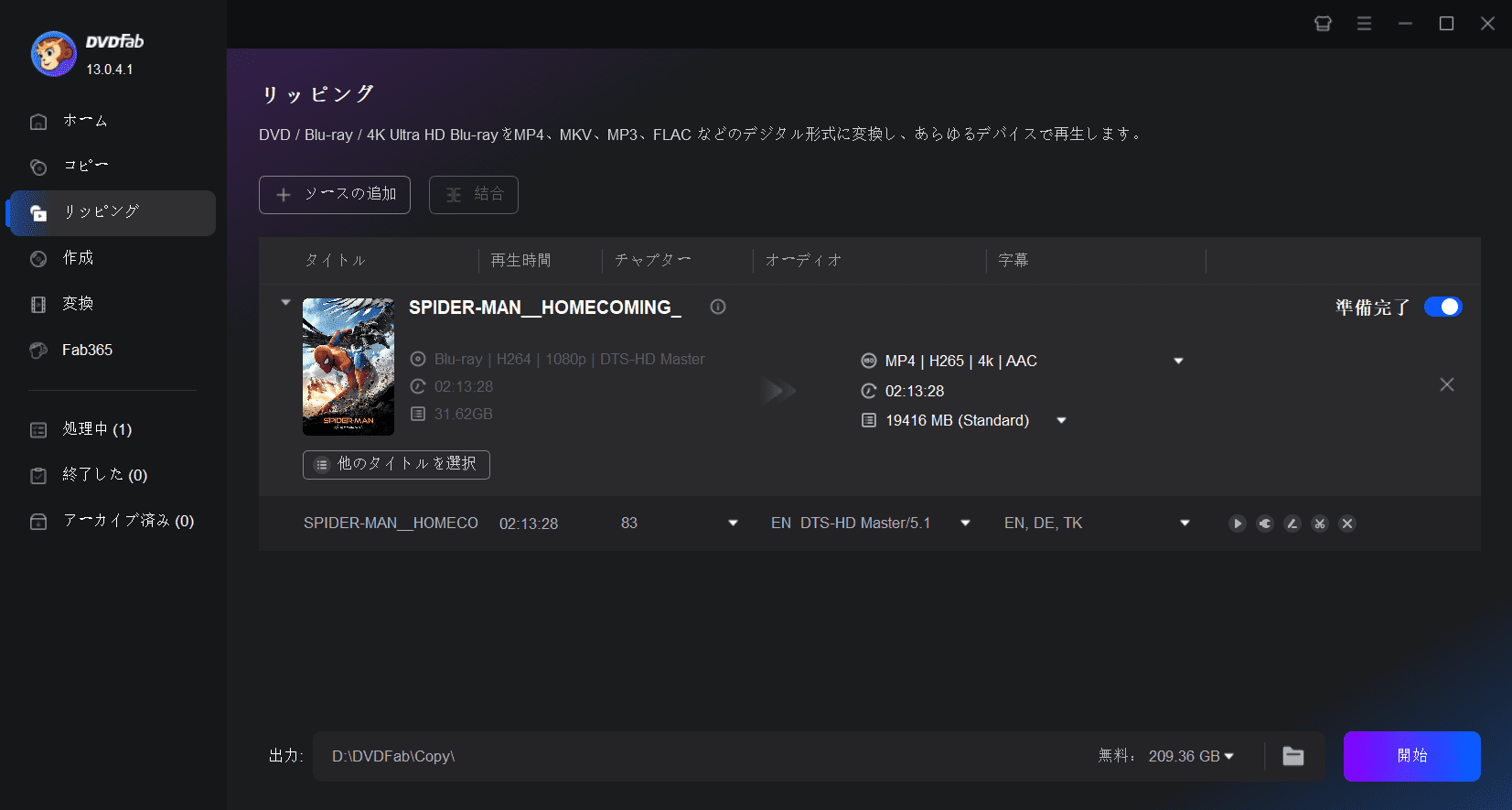Open the skin theme shirt icon
1512x810 pixels.
tap(1323, 24)
